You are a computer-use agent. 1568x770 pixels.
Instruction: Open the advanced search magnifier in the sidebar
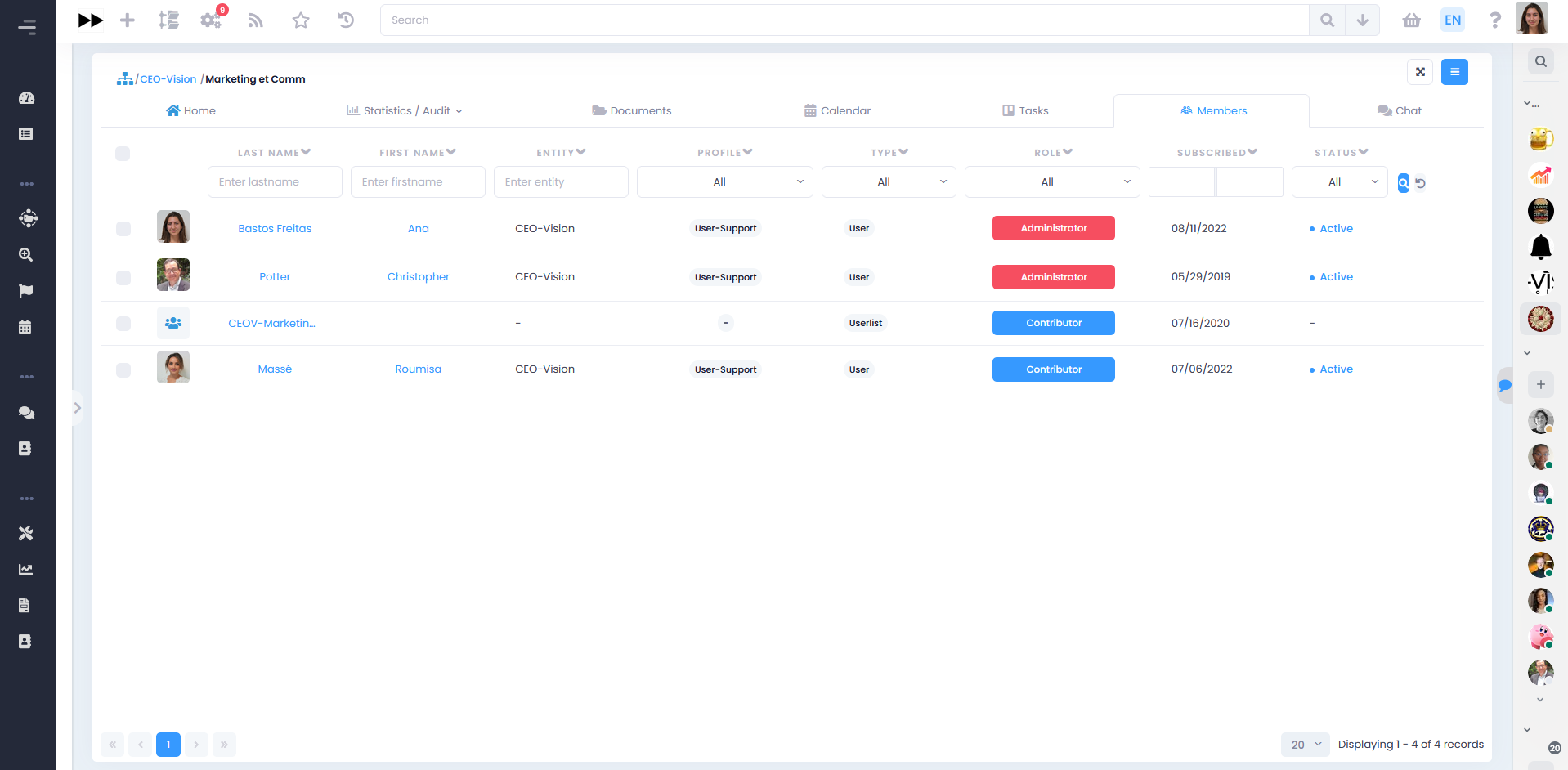[x=26, y=254]
